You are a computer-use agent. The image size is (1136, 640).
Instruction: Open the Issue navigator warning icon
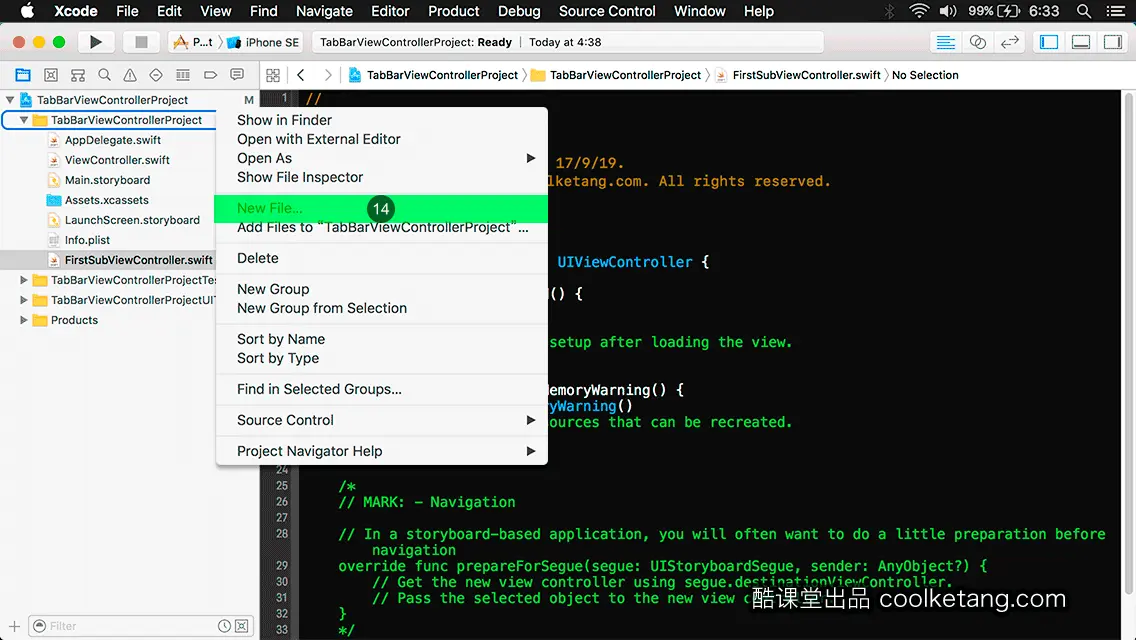(x=130, y=75)
